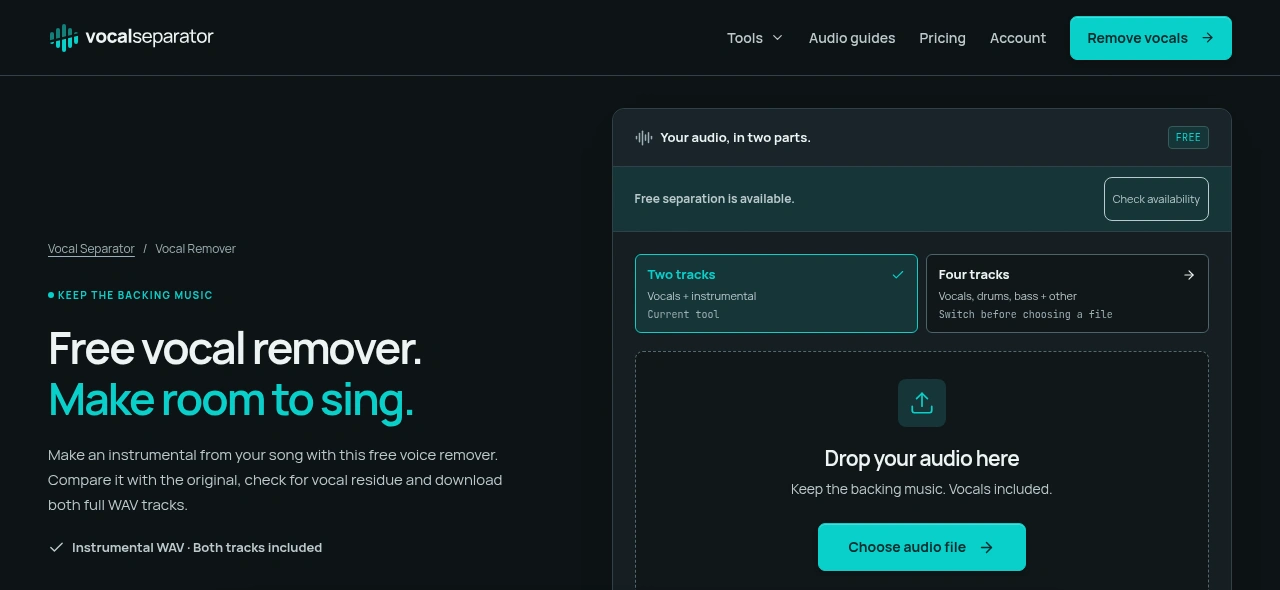1280x590 pixels.
Task: Click 'Your audio, in two parts.' title
Action: 735,138
